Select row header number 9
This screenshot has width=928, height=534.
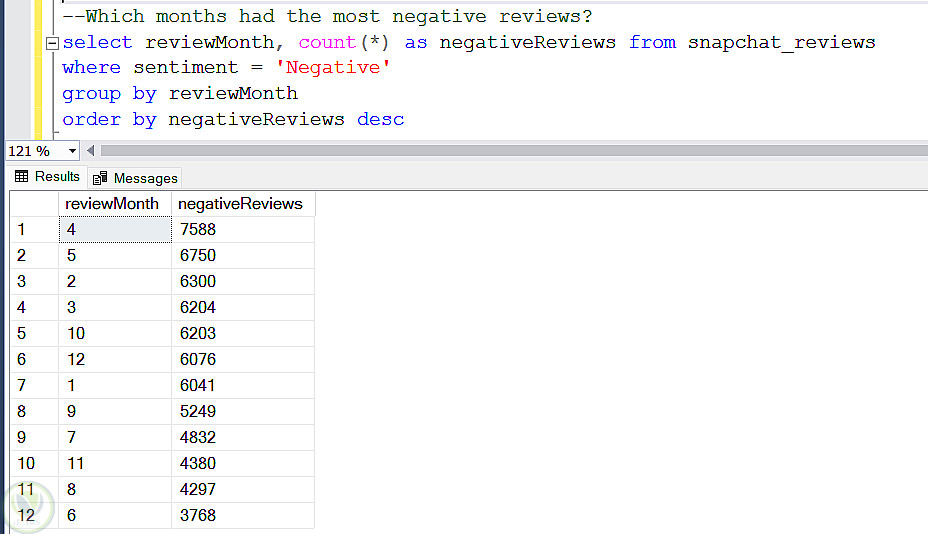coord(34,438)
